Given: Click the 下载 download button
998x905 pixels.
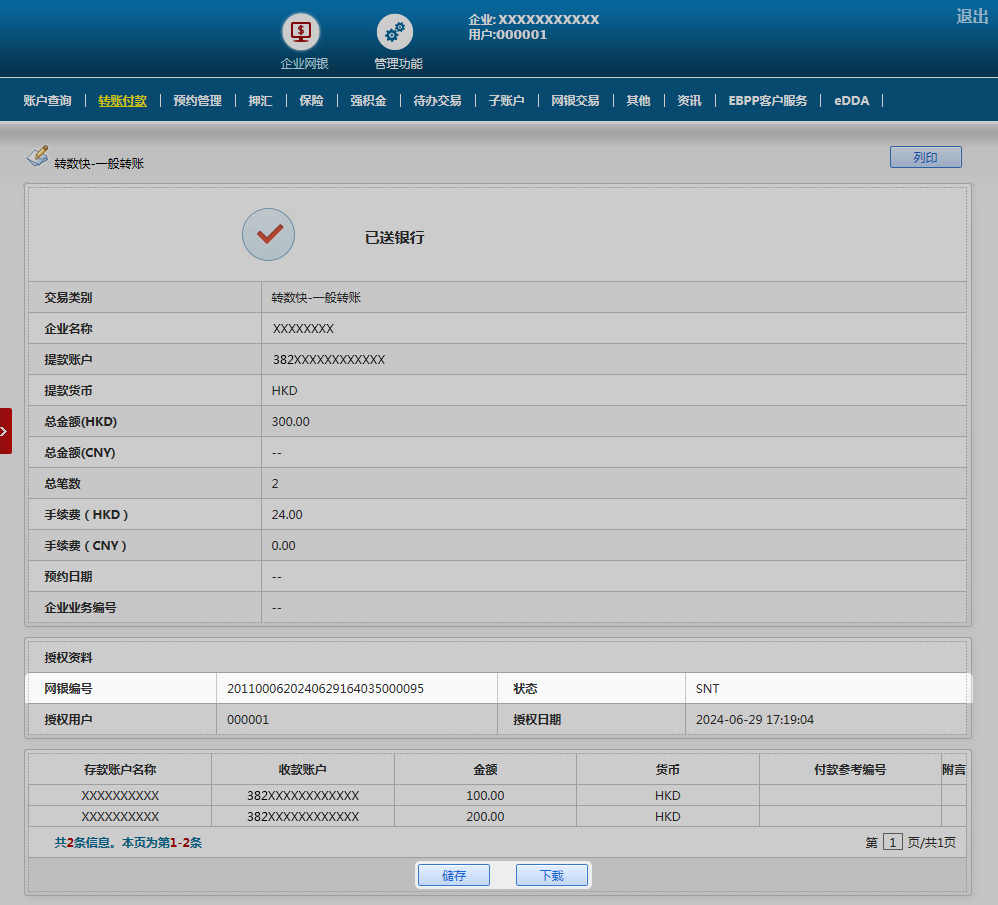Looking at the screenshot, I should 551,875.
